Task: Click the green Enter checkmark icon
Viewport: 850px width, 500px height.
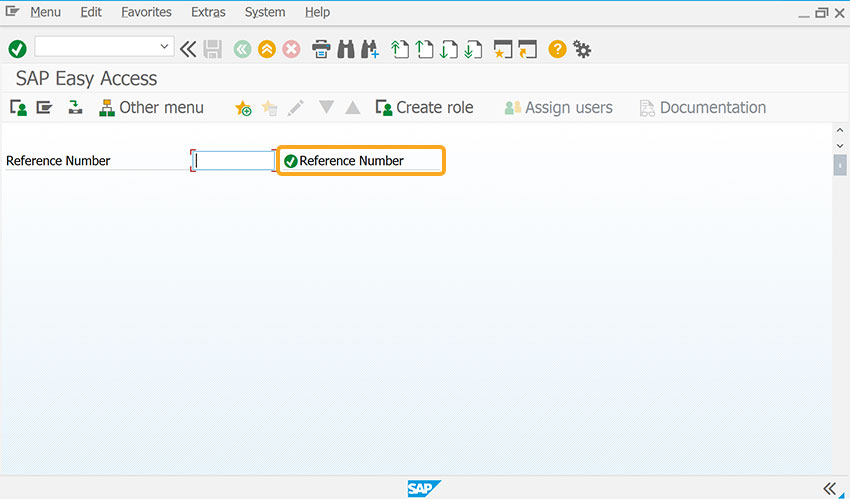Action: coord(17,49)
